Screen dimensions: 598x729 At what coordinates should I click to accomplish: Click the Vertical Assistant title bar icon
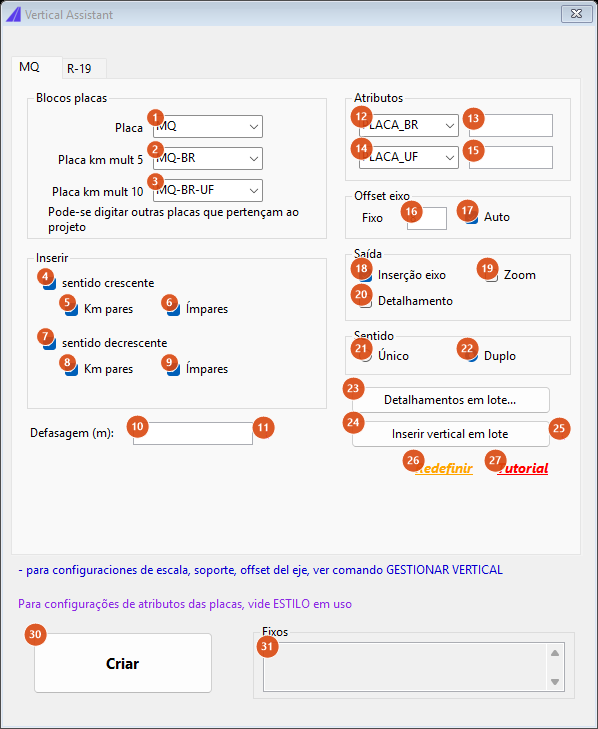click(x=13, y=14)
